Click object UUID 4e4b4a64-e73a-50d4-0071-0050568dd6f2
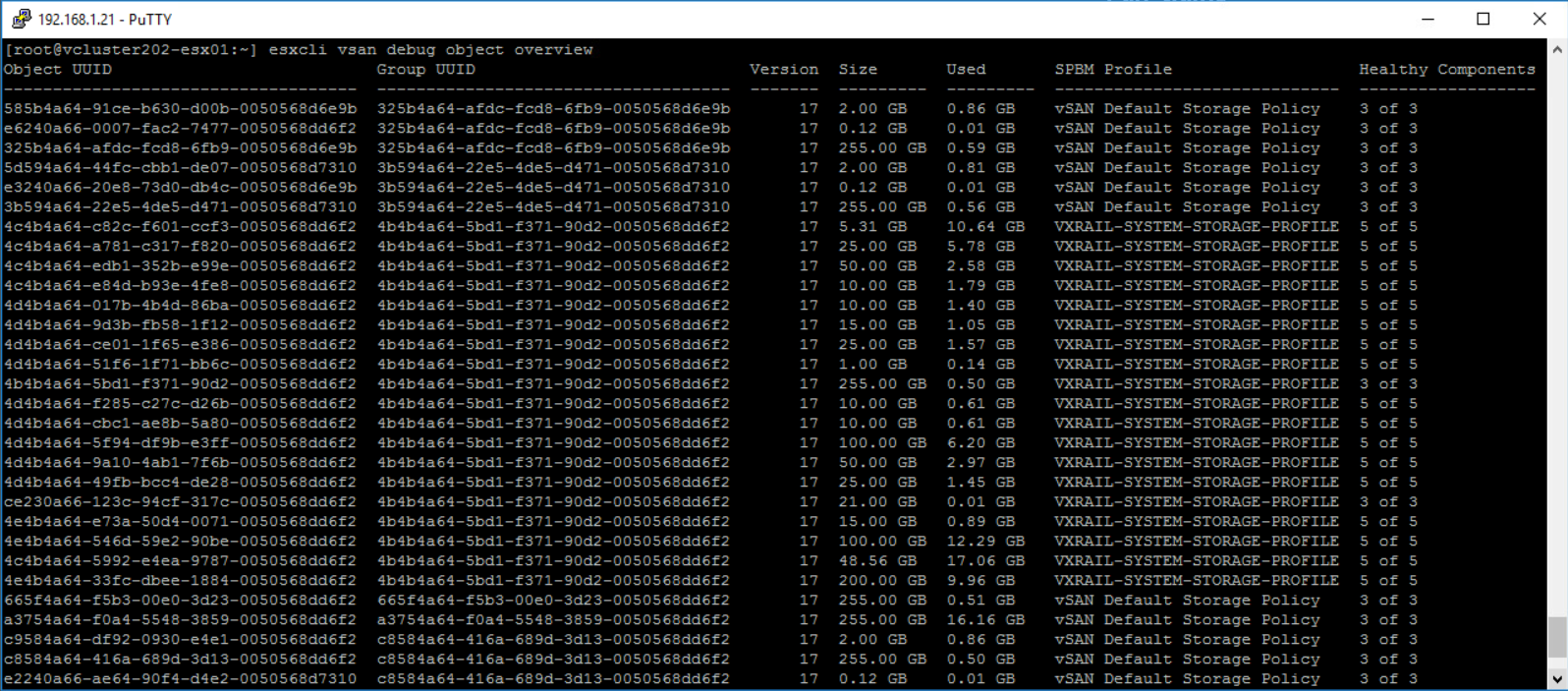This screenshot has height=691, width=1568. tap(180, 522)
